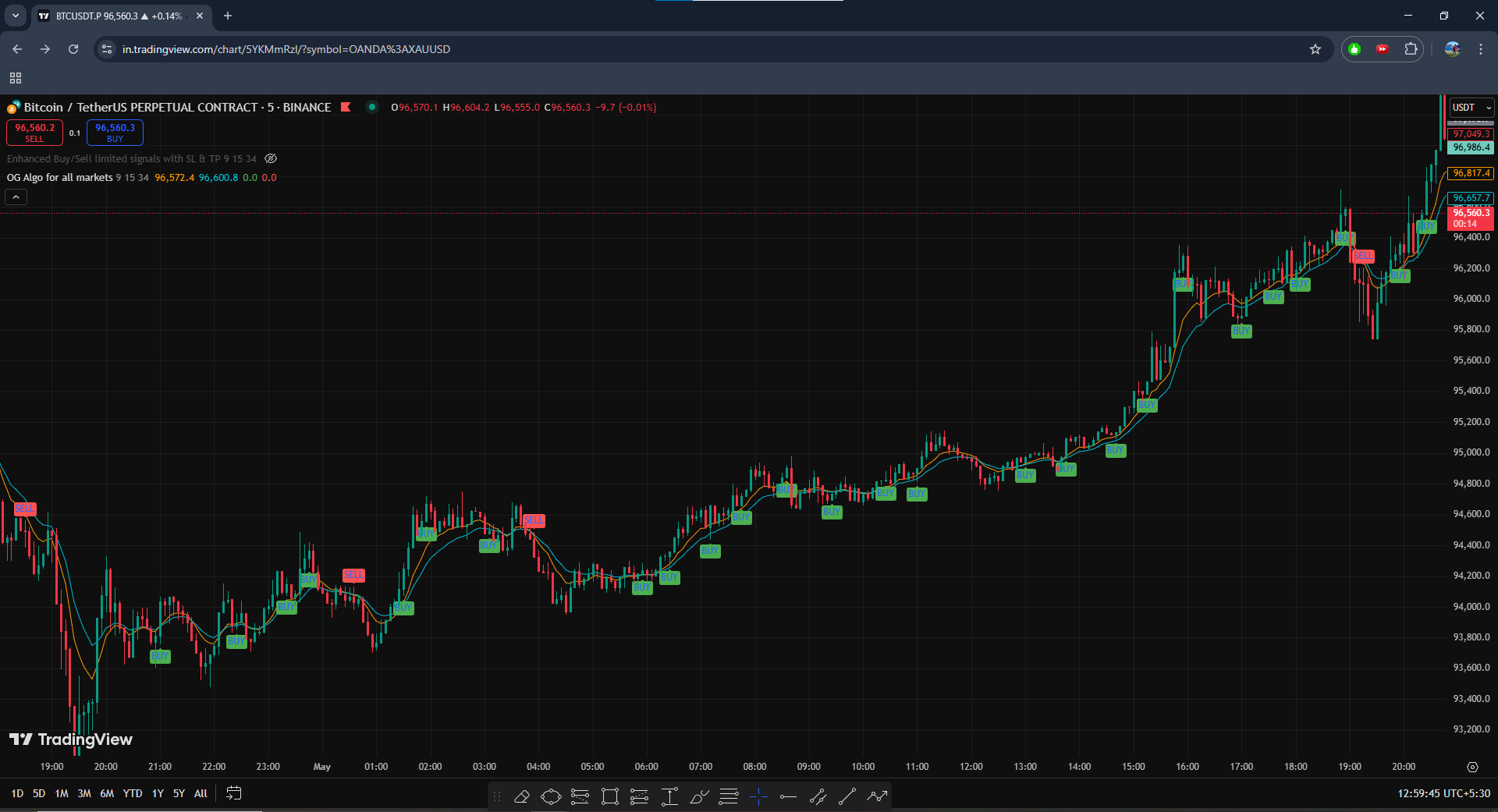Open chart scale settings gear

point(1472,767)
